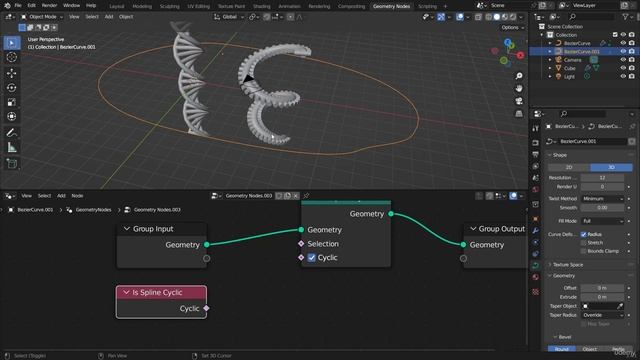
Task: Switch to the Layout workspace tab
Action: pyautogui.click(x=117, y=6)
